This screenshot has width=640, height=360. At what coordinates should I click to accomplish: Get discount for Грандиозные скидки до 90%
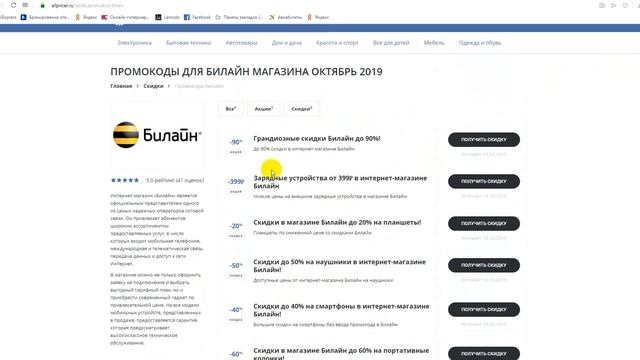tap(484, 140)
